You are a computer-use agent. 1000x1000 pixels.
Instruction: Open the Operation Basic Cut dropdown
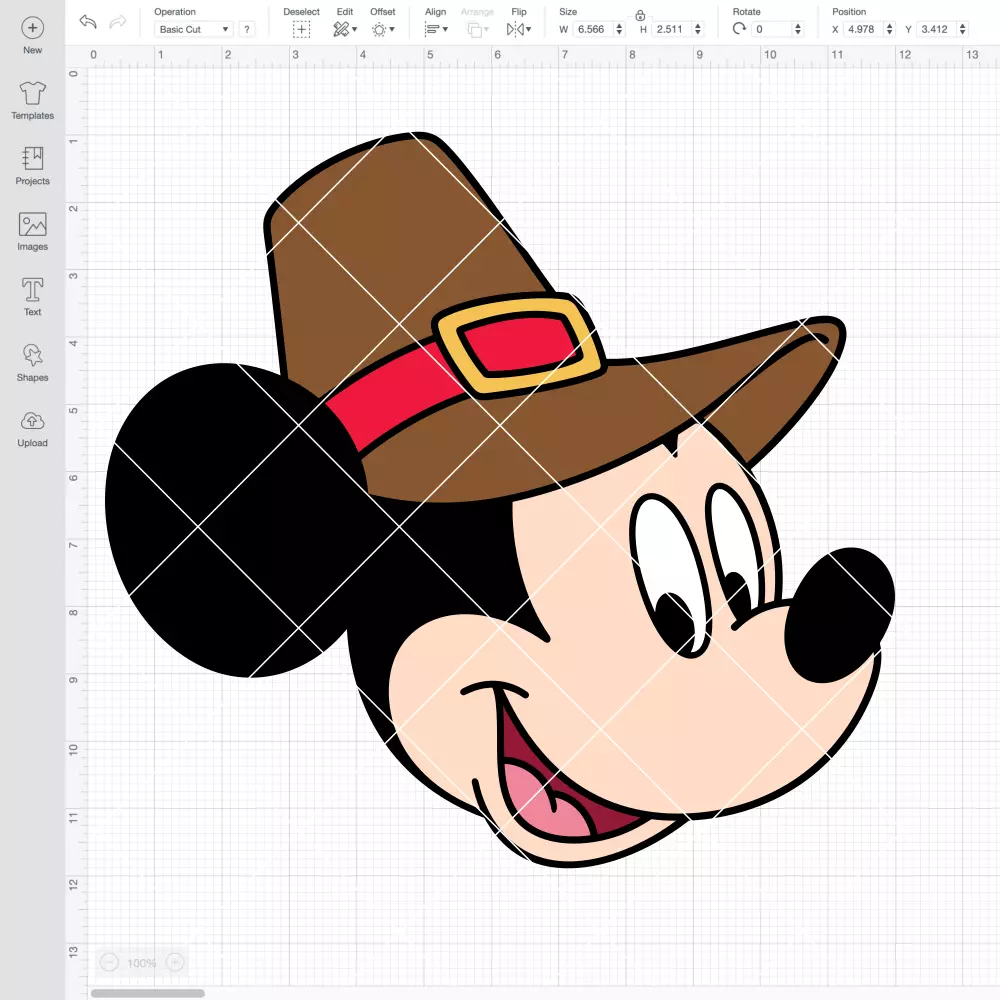(x=193, y=29)
